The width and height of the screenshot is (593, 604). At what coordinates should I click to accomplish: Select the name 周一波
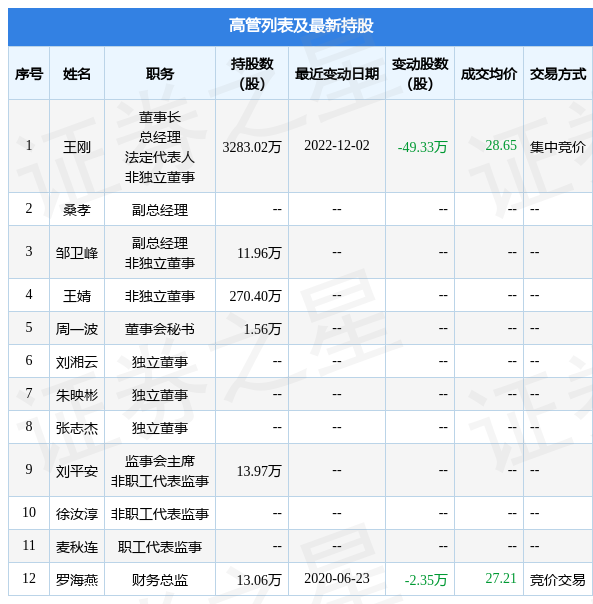coord(77,329)
